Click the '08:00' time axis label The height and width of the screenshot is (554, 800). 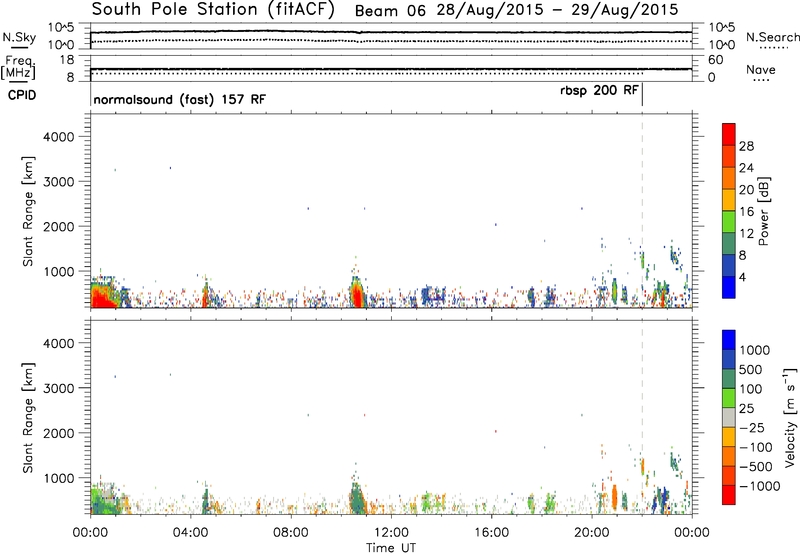(x=290, y=533)
